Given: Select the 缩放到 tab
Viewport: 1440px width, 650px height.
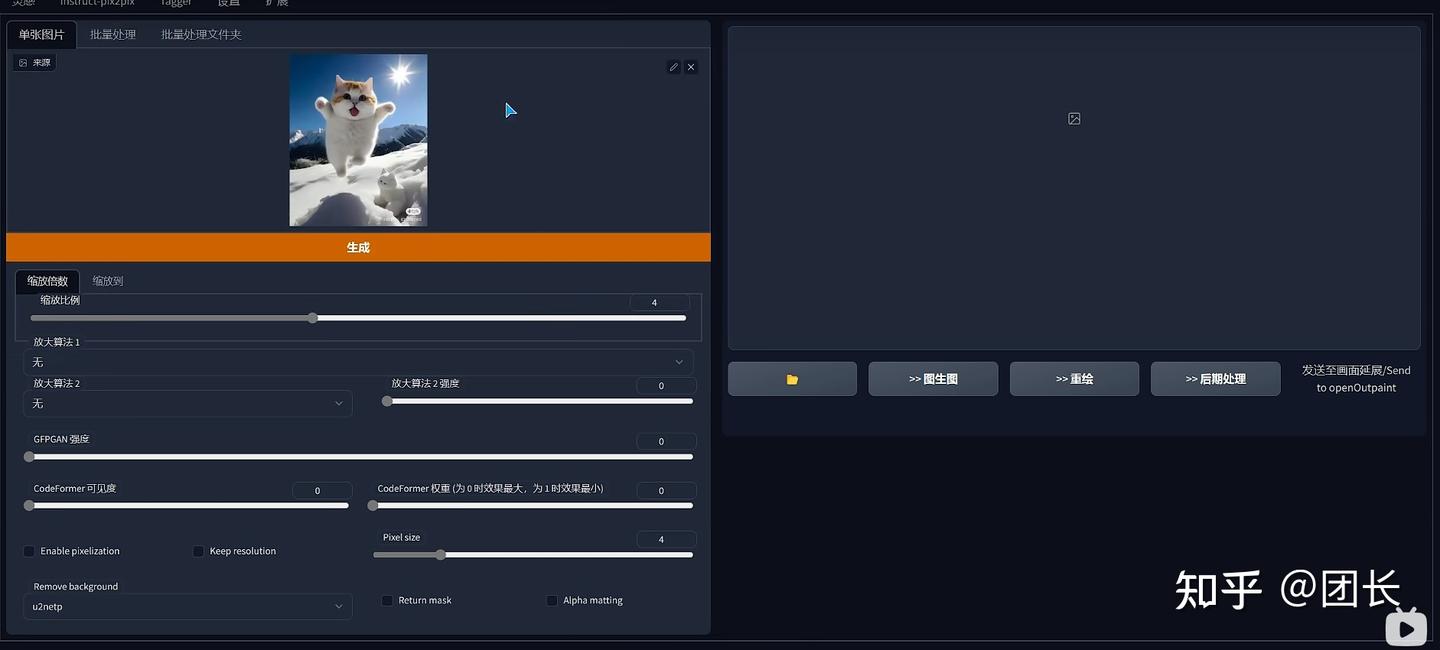Looking at the screenshot, I should coord(108,281).
